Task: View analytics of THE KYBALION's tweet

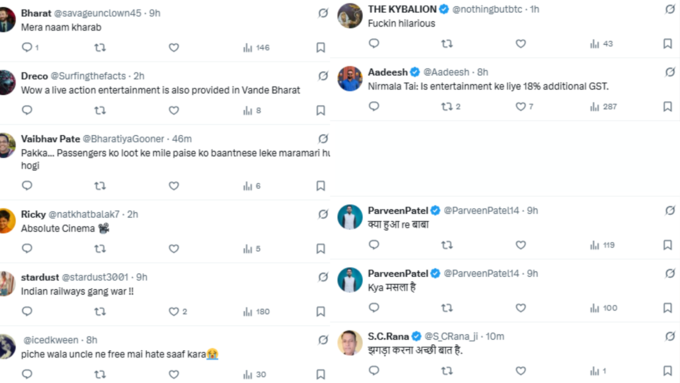Action: coord(601,44)
